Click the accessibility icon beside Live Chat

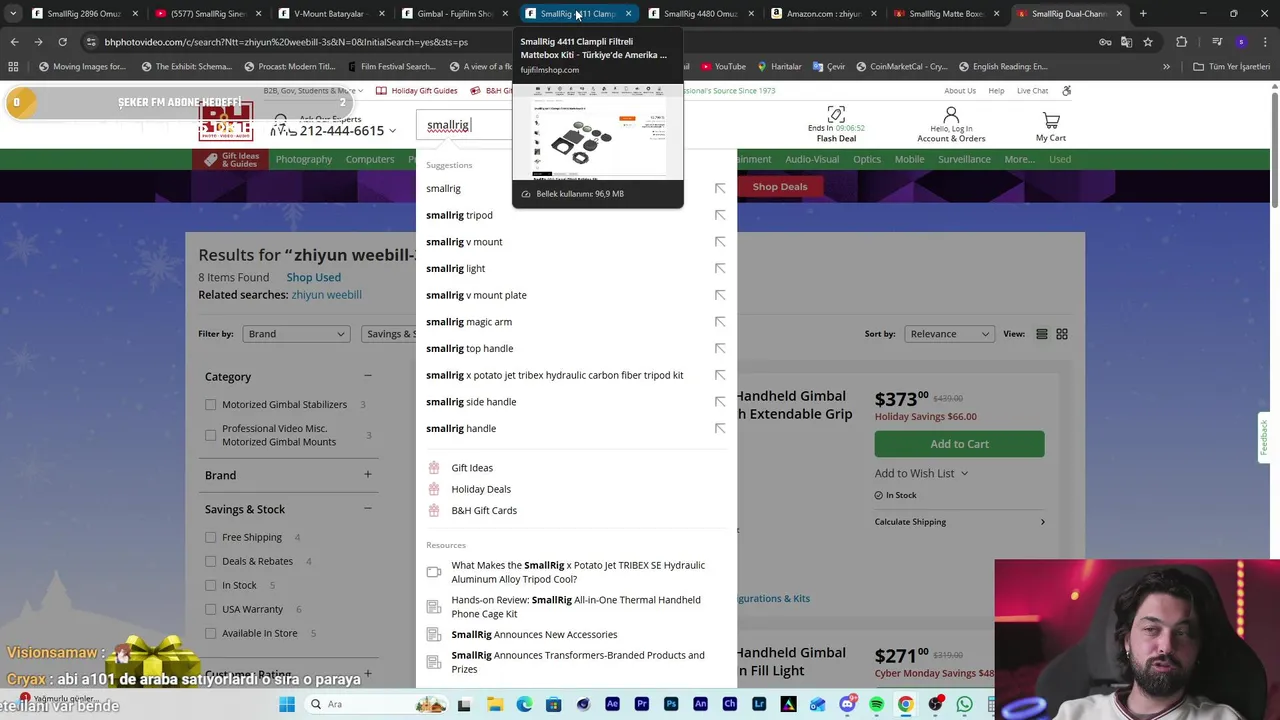1067,91
